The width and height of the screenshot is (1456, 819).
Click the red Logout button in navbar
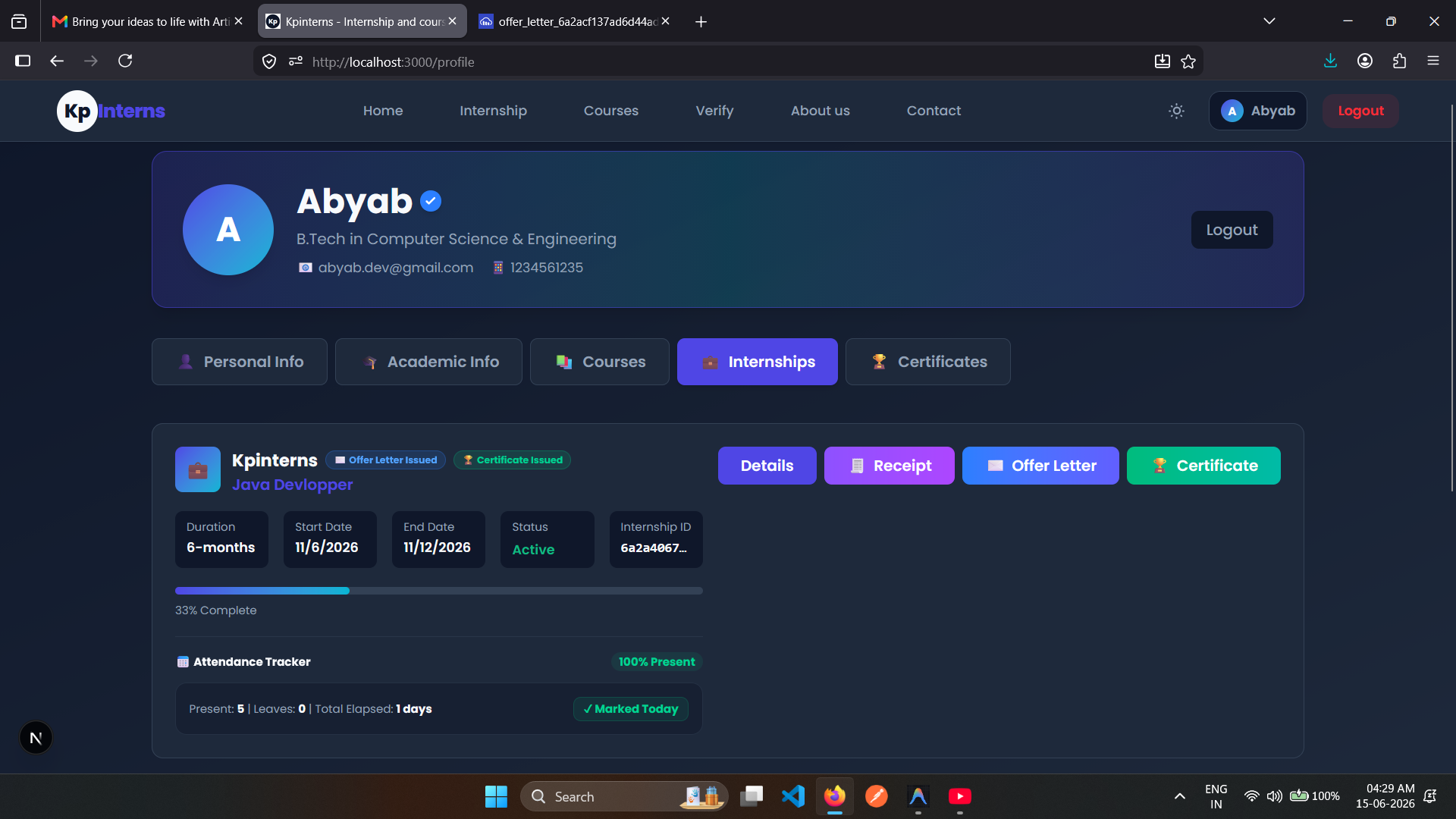click(x=1360, y=111)
